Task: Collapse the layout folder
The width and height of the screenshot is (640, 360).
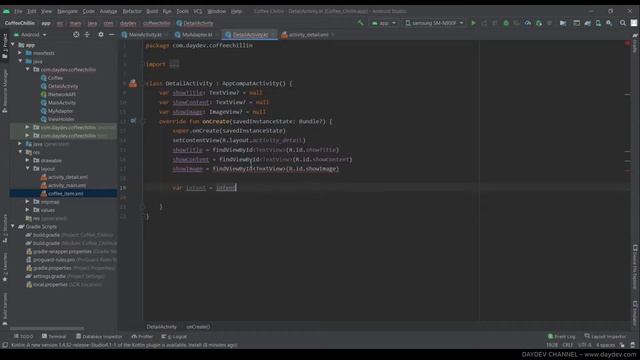Action: click(x=27, y=169)
